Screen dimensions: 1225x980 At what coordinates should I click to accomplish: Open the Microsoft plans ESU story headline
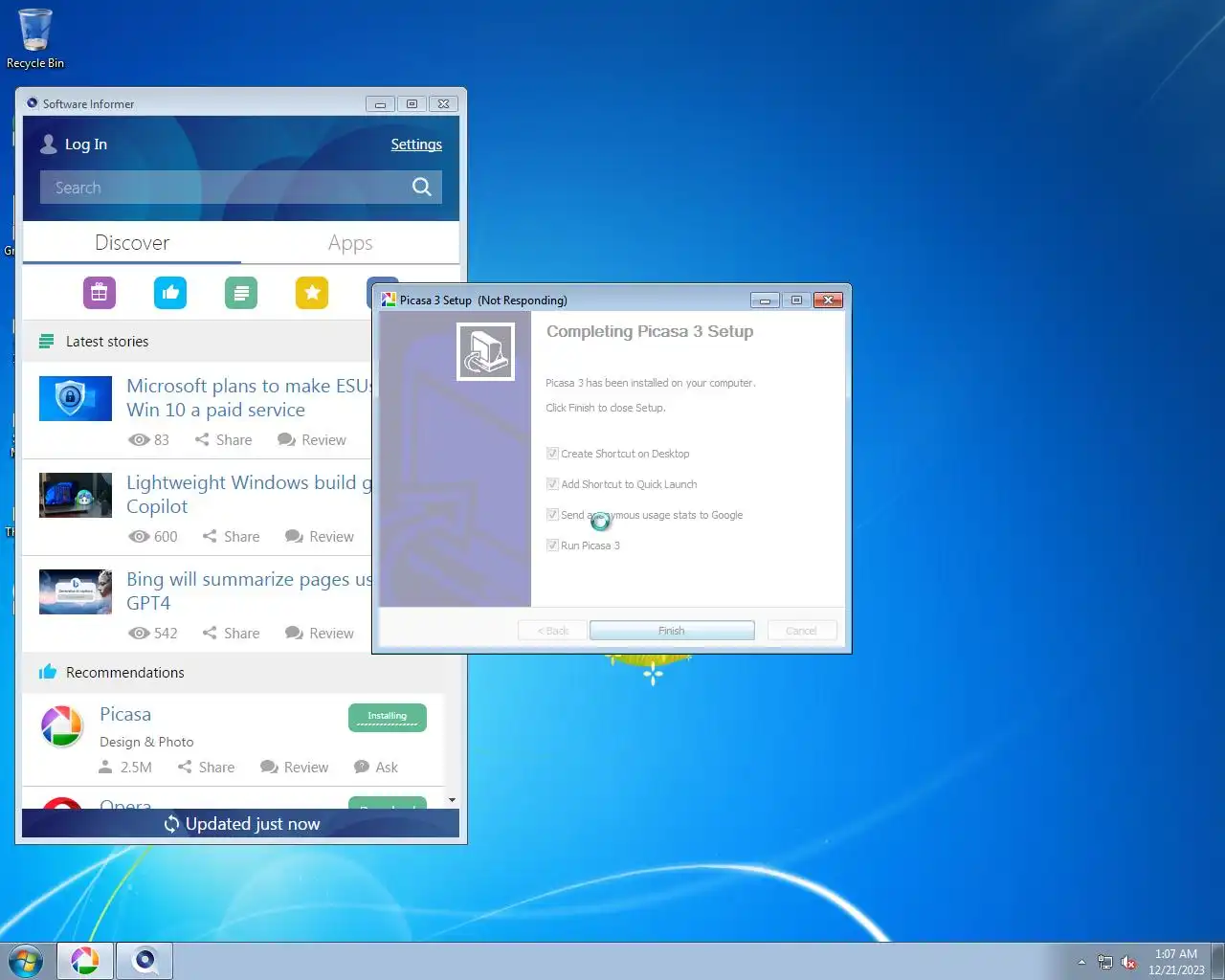coord(249,398)
